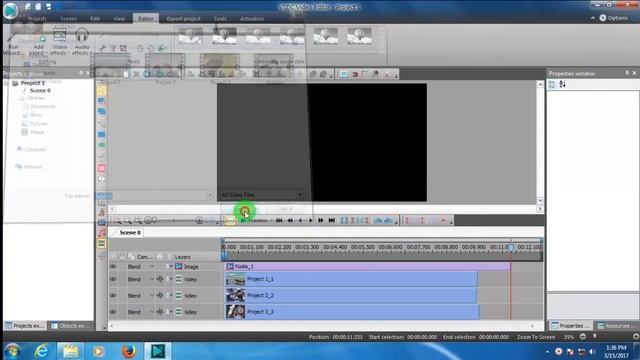Open the Activation ribbon tab

[252, 19]
